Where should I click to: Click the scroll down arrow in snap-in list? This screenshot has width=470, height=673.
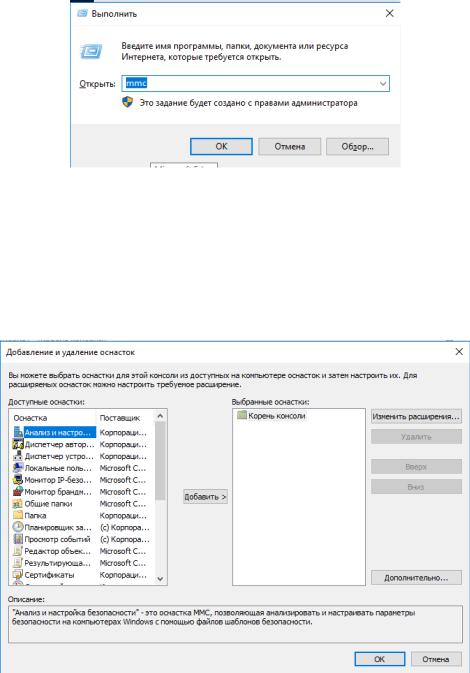[x=160, y=579]
